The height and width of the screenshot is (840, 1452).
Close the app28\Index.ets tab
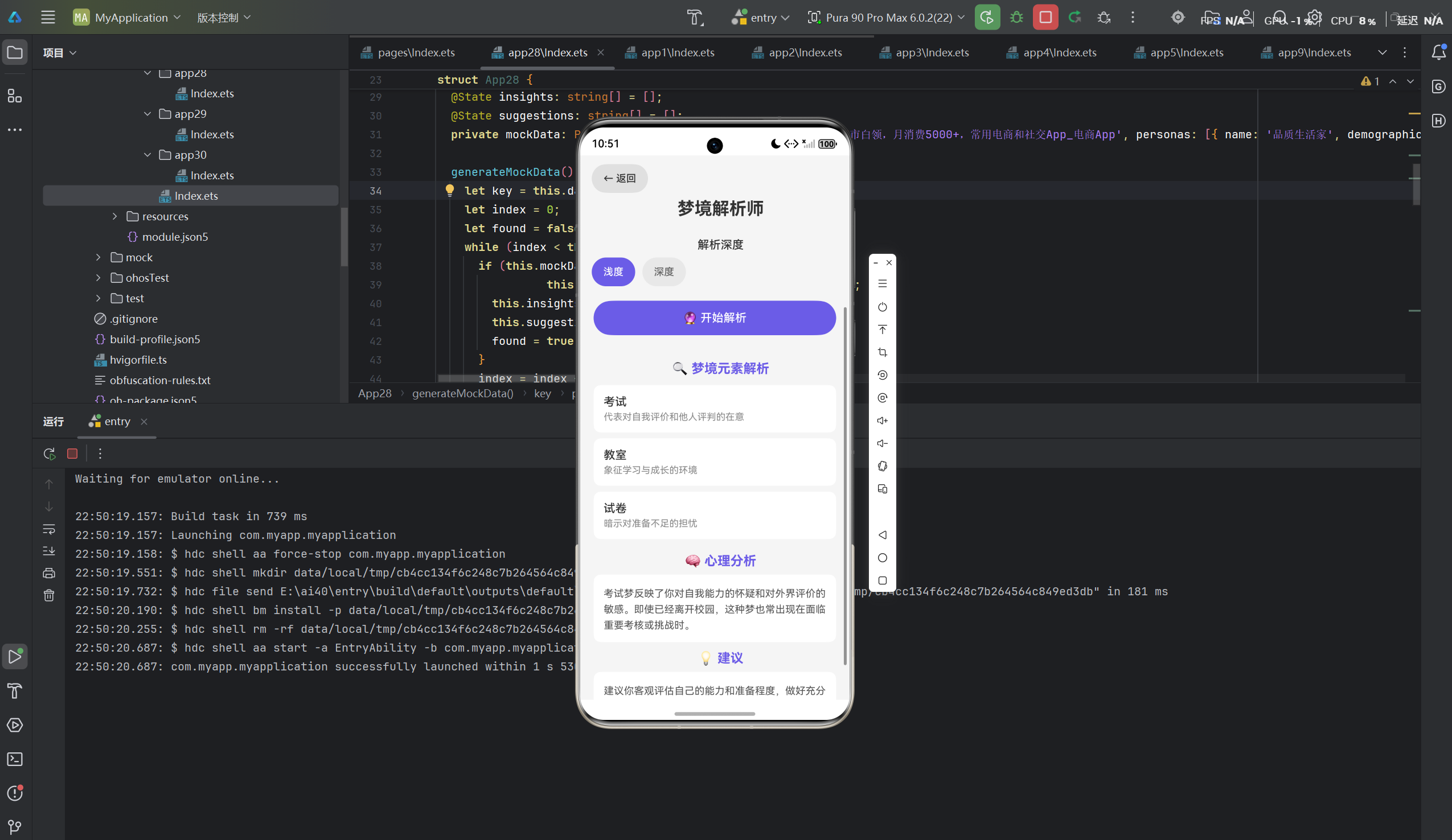[600, 52]
